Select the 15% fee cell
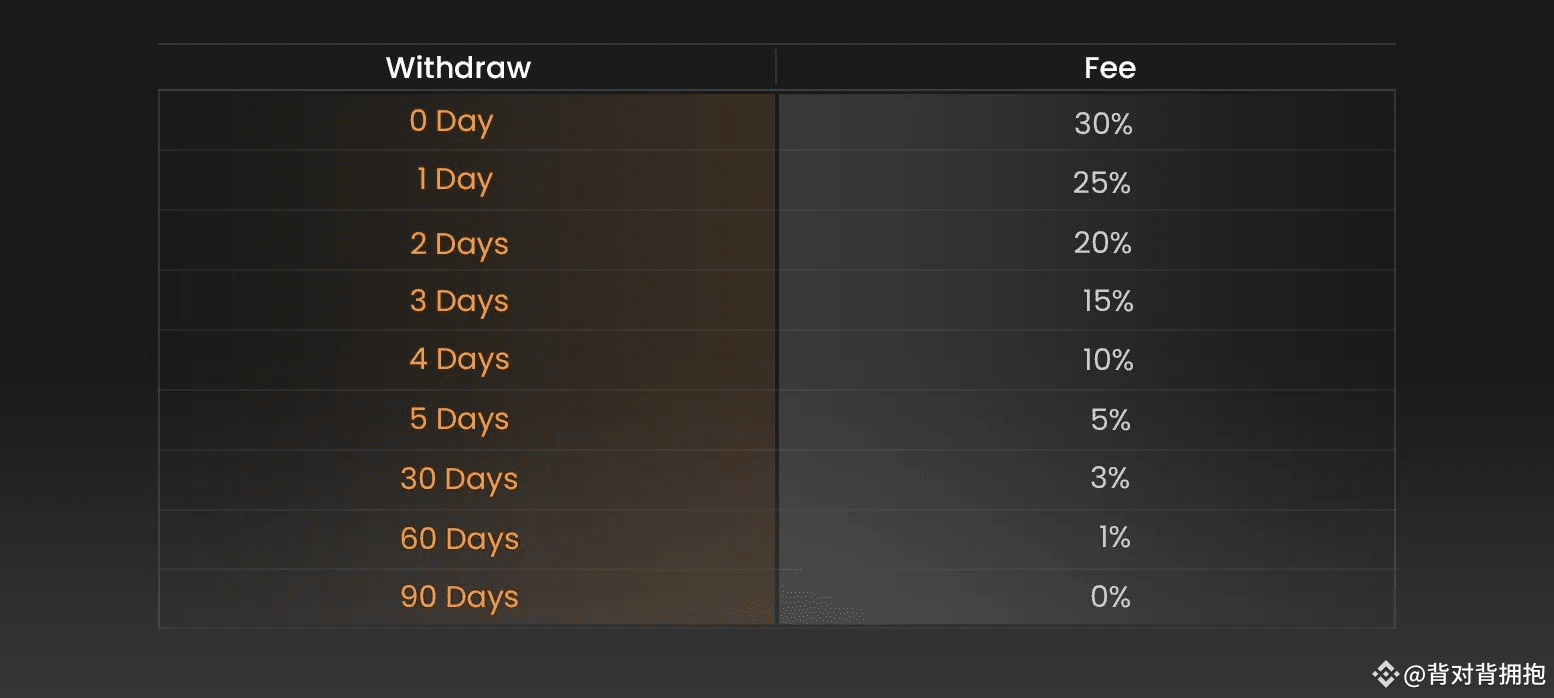 [x=1108, y=301]
